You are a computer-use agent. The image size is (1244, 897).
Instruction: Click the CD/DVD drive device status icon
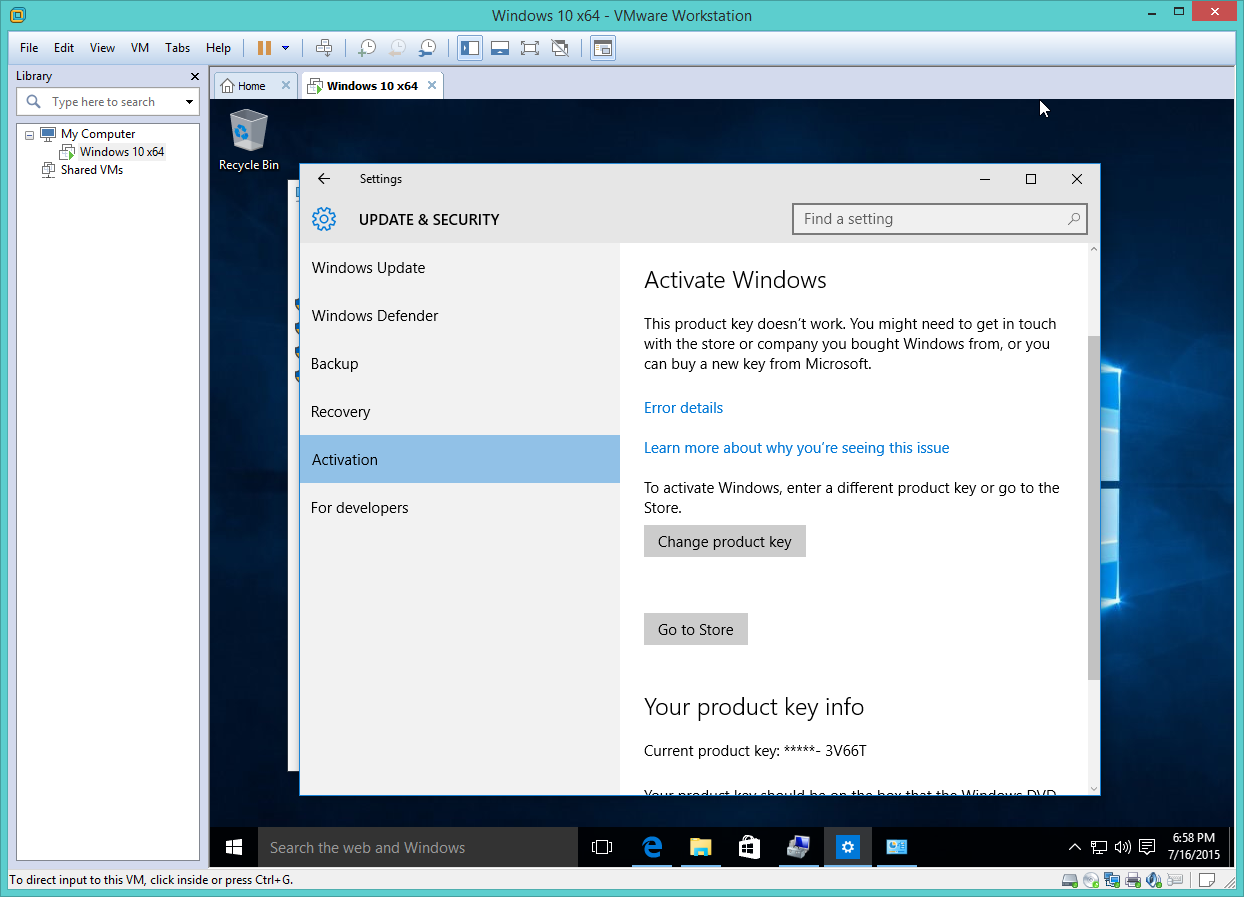pos(1091,881)
